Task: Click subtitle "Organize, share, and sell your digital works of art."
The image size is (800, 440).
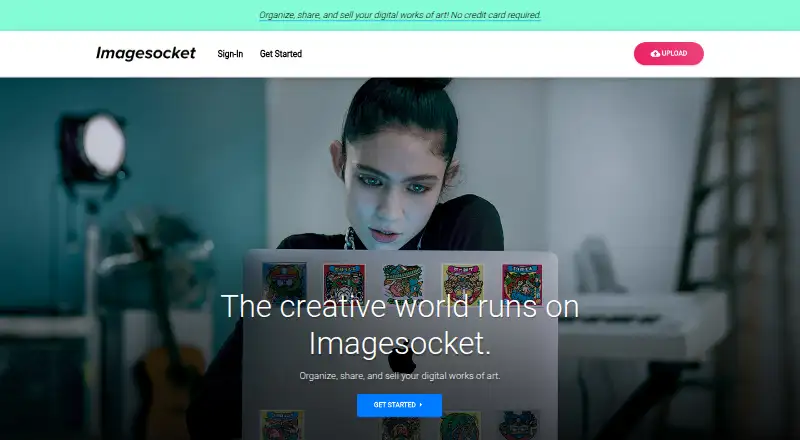Action: (x=399, y=376)
